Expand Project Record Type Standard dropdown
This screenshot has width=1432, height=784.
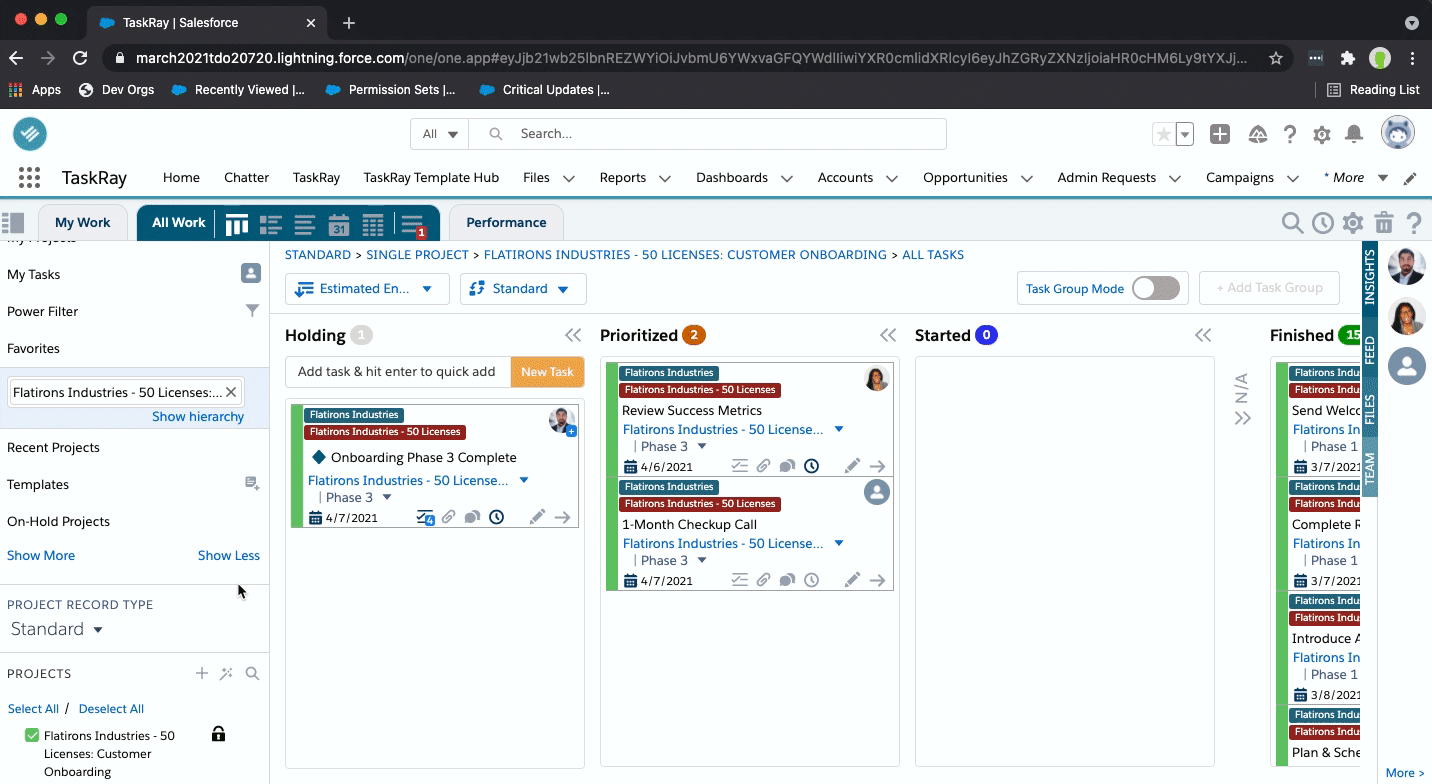[x=57, y=629]
